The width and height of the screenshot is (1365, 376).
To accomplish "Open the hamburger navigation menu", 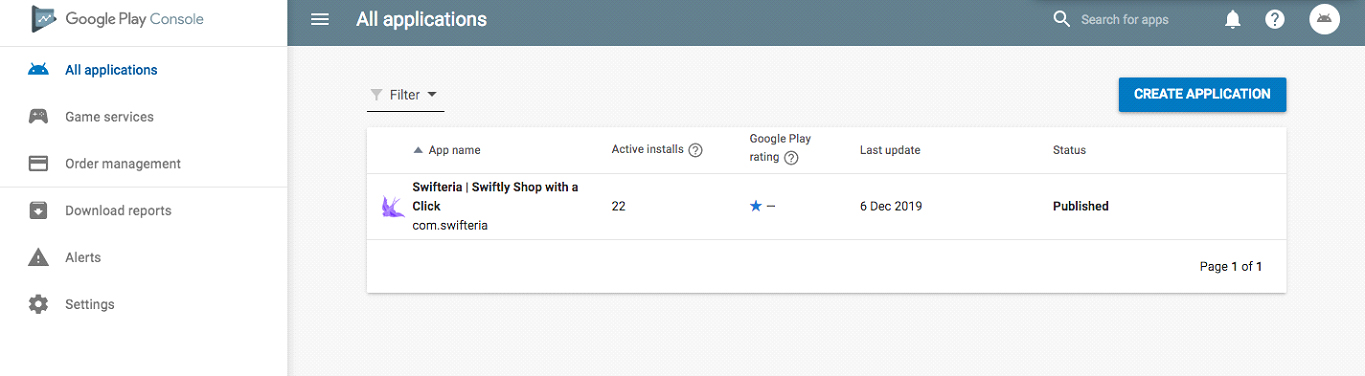I will click(x=320, y=20).
